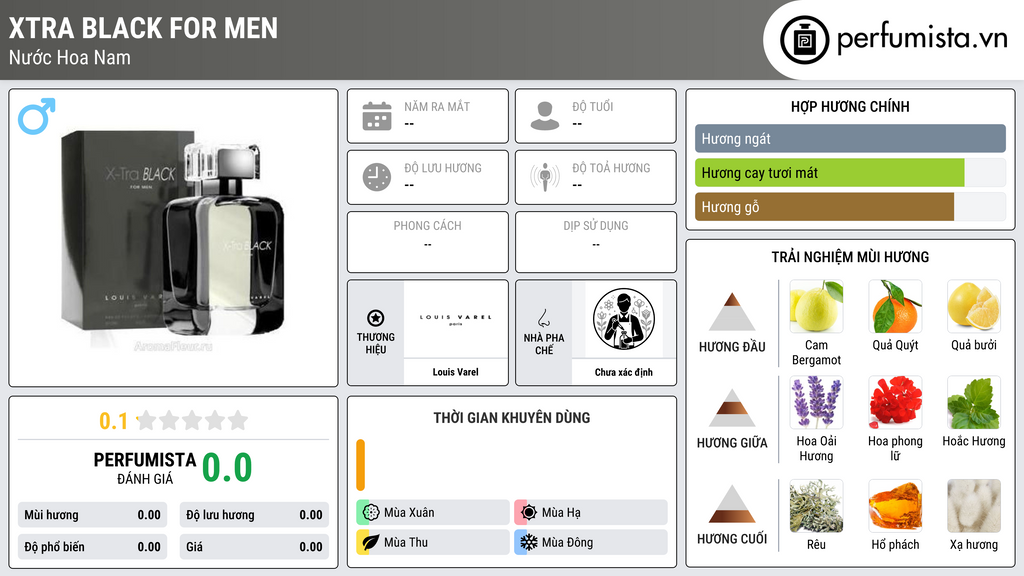Click the clock icon for Độ lưu hương

pos(377,177)
